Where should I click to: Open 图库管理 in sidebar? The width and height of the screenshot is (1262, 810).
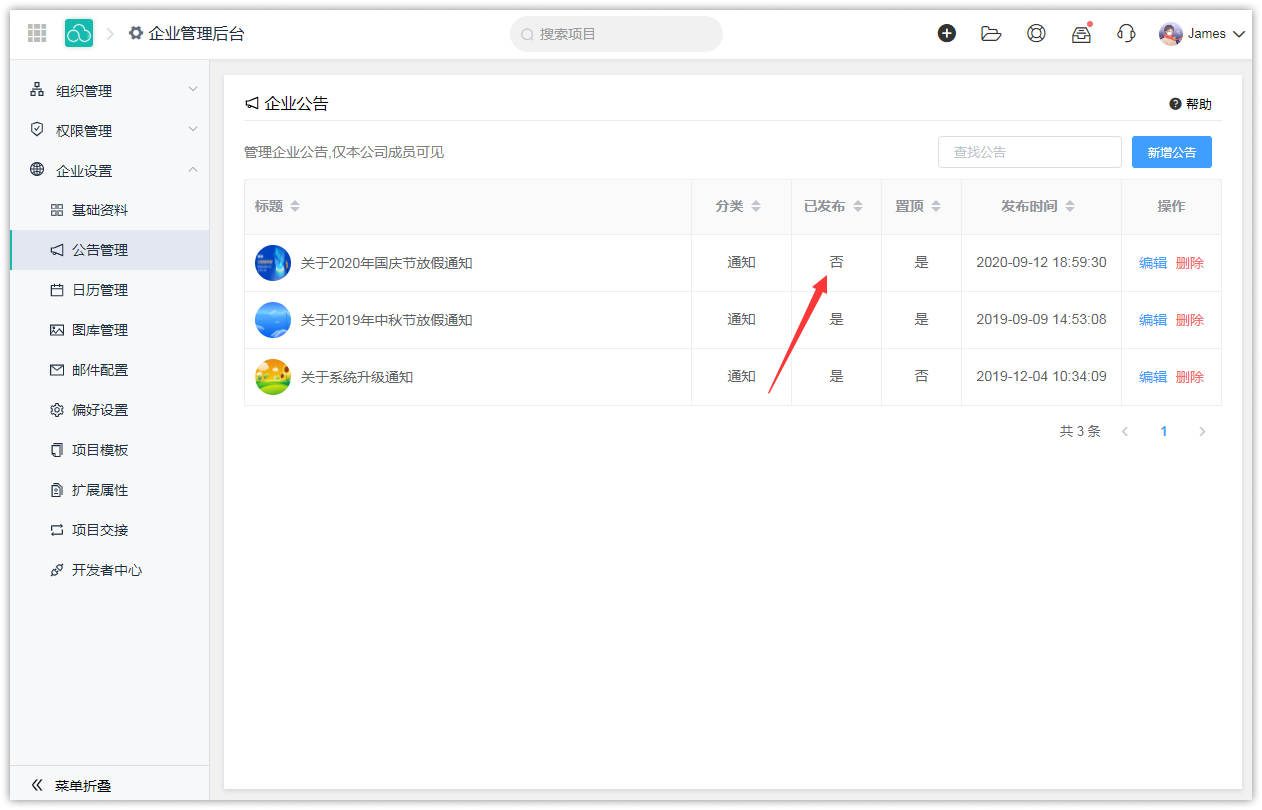click(x=110, y=330)
